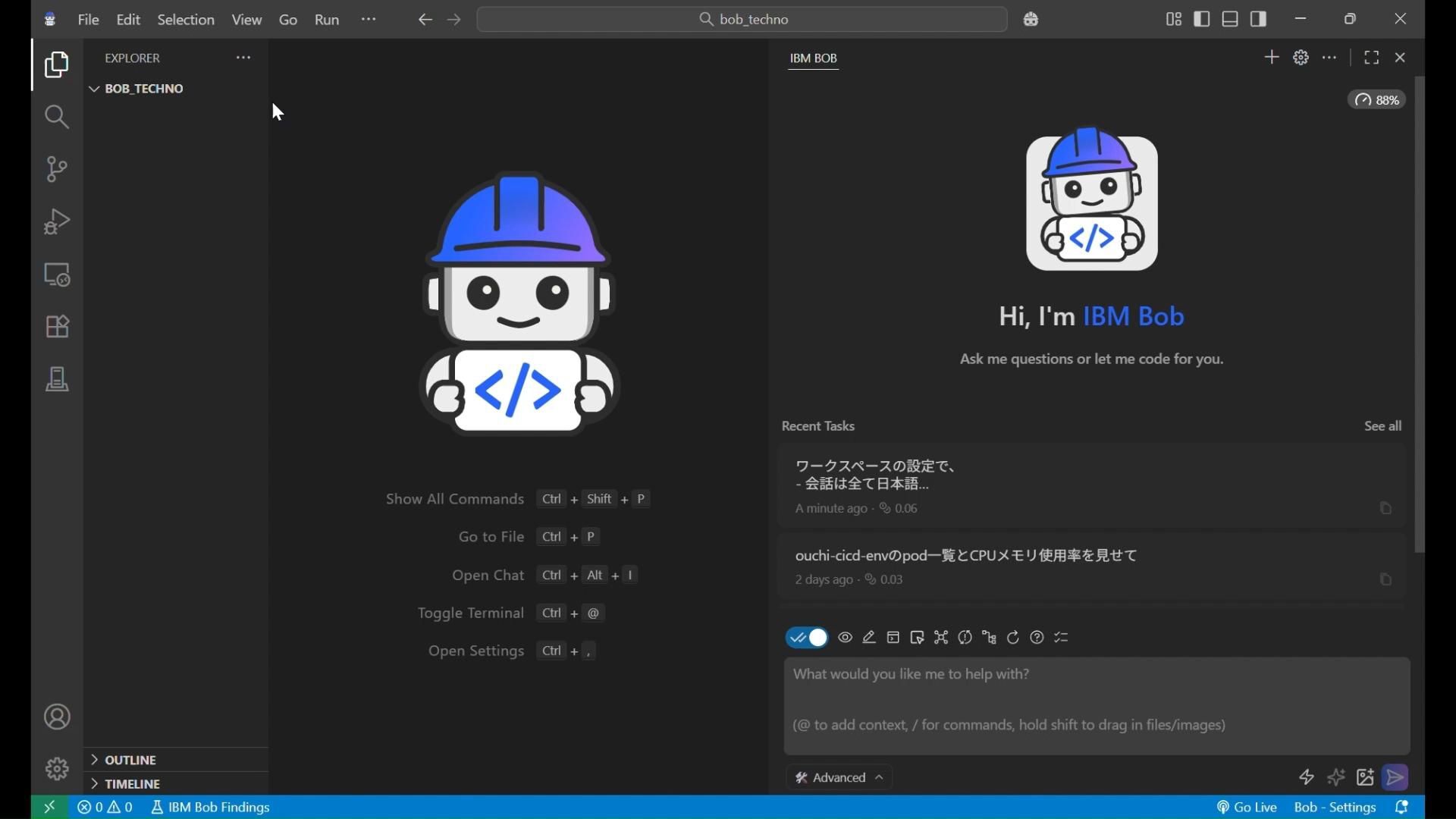
Task: Open the Selection menu
Action: (x=186, y=20)
